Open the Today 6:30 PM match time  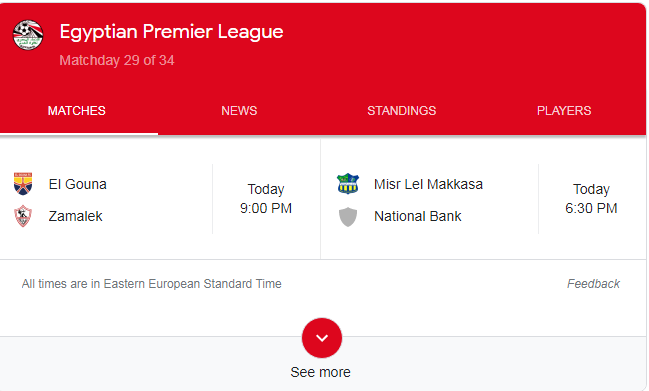(x=591, y=199)
